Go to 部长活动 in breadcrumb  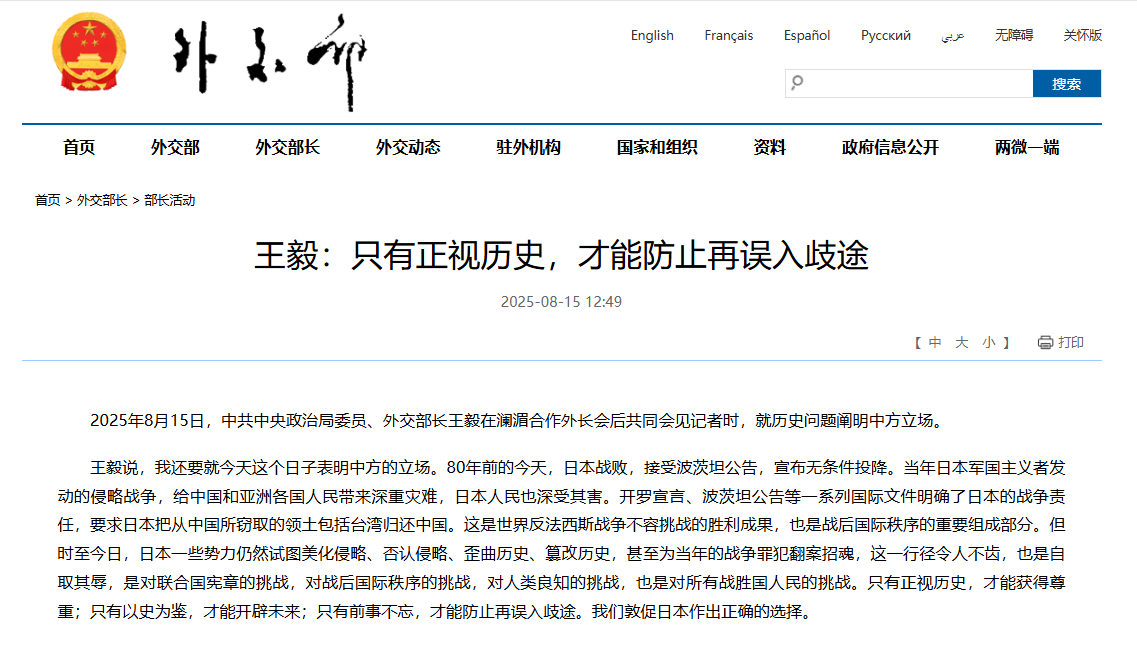point(170,200)
